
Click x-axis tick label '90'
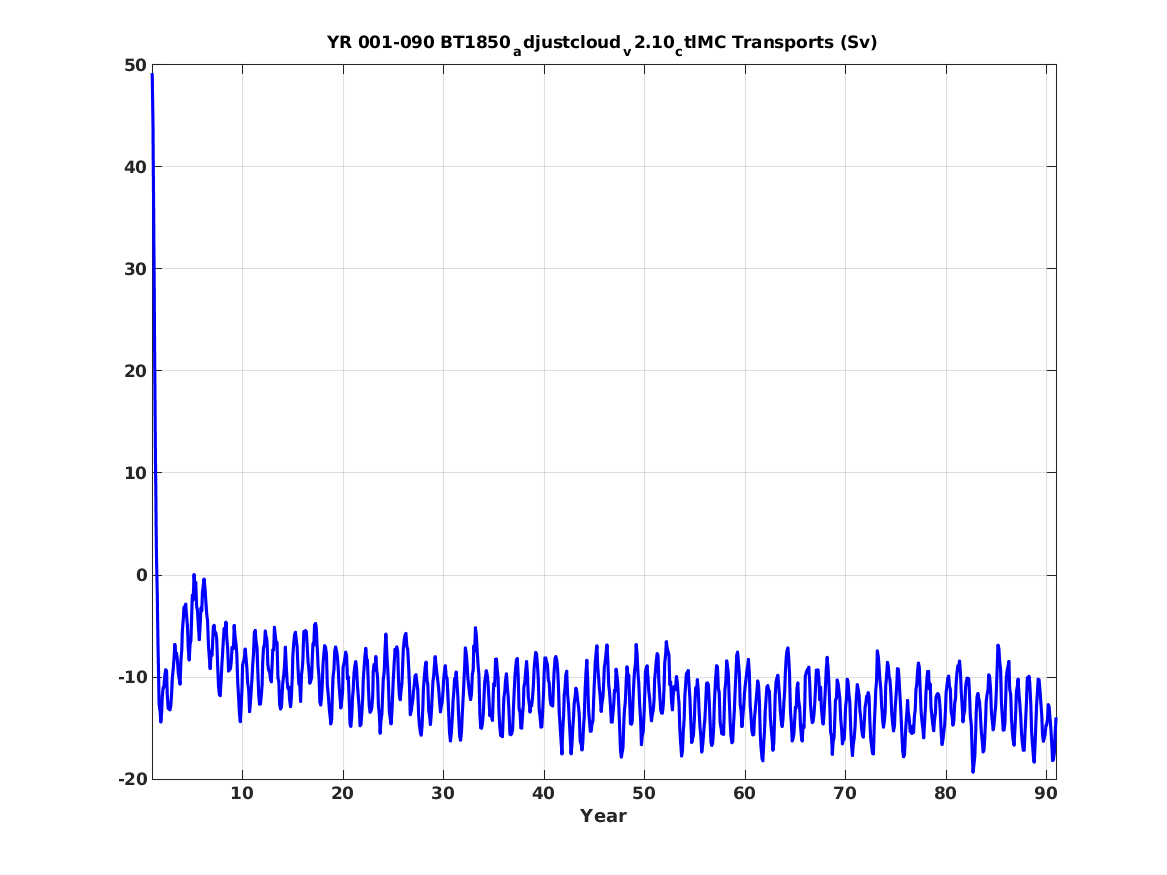point(1046,794)
